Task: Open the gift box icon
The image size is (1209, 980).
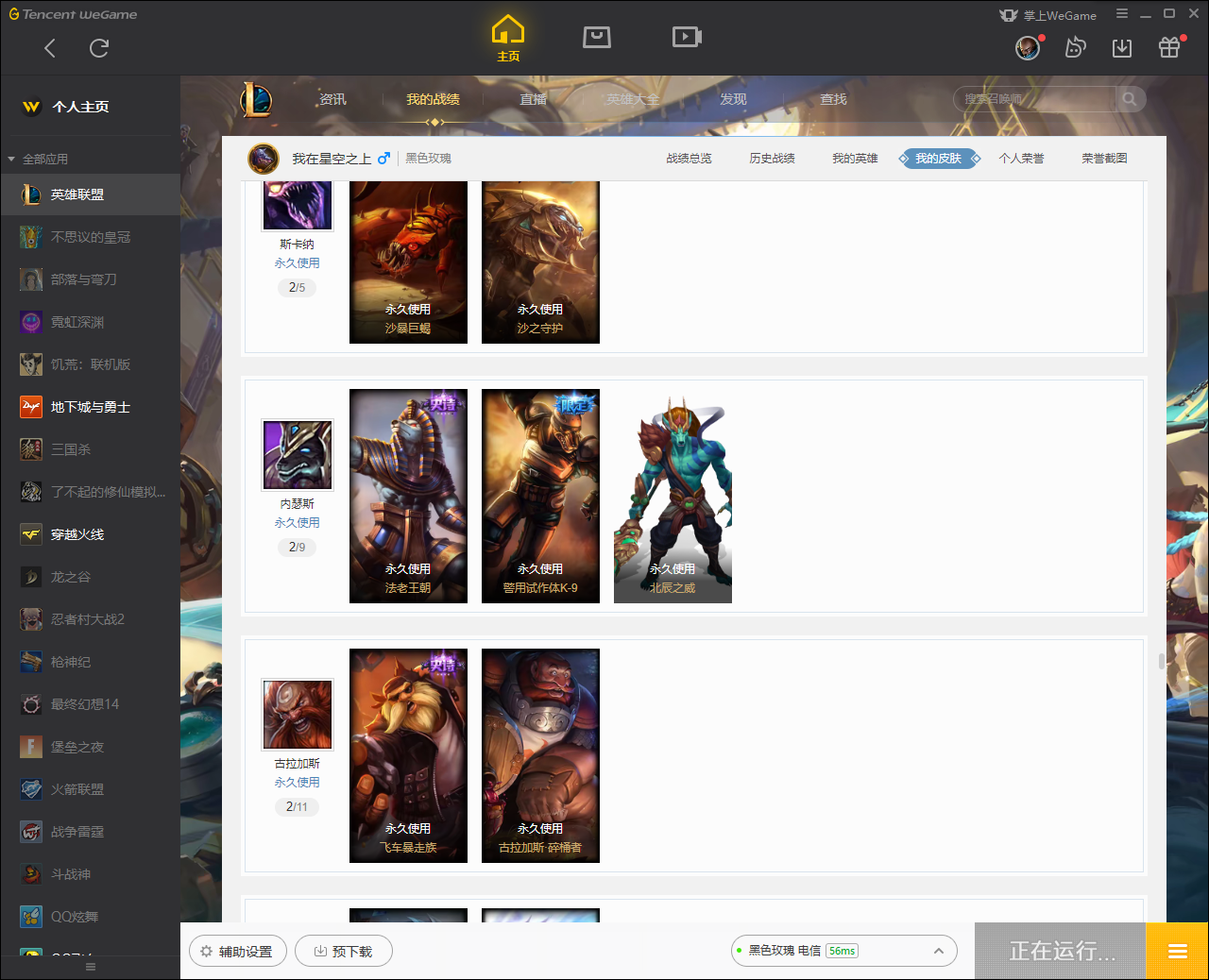Action: [x=1169, y=47]
